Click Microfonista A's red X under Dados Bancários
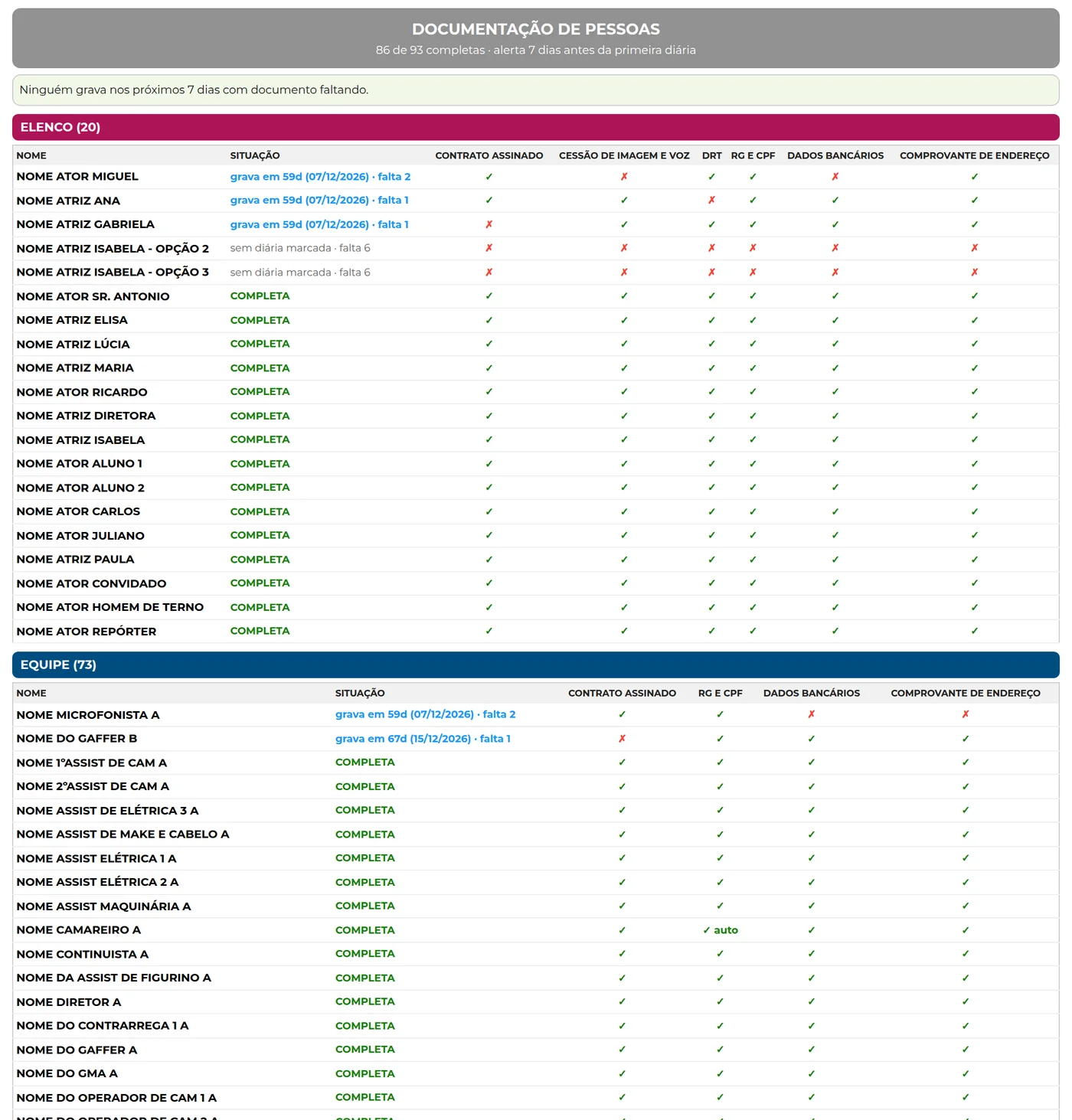The height and width of the screenshot is (1120, 1072). click(812, 714)
